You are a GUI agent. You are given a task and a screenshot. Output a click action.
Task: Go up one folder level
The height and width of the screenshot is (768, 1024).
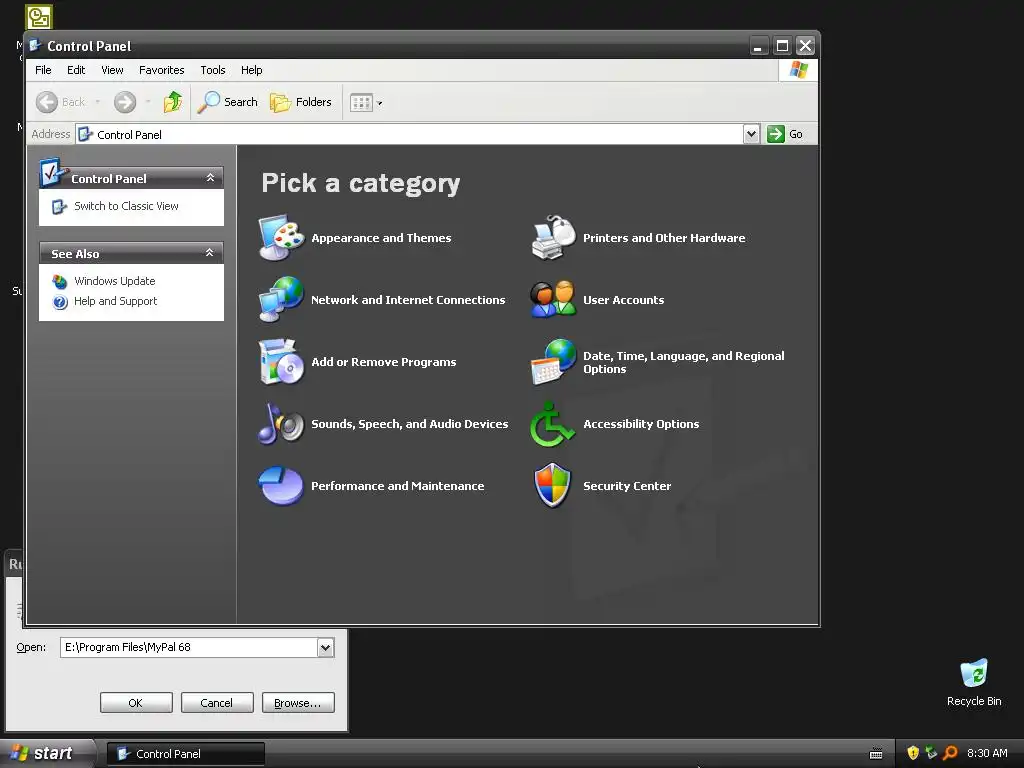[173, 102]
